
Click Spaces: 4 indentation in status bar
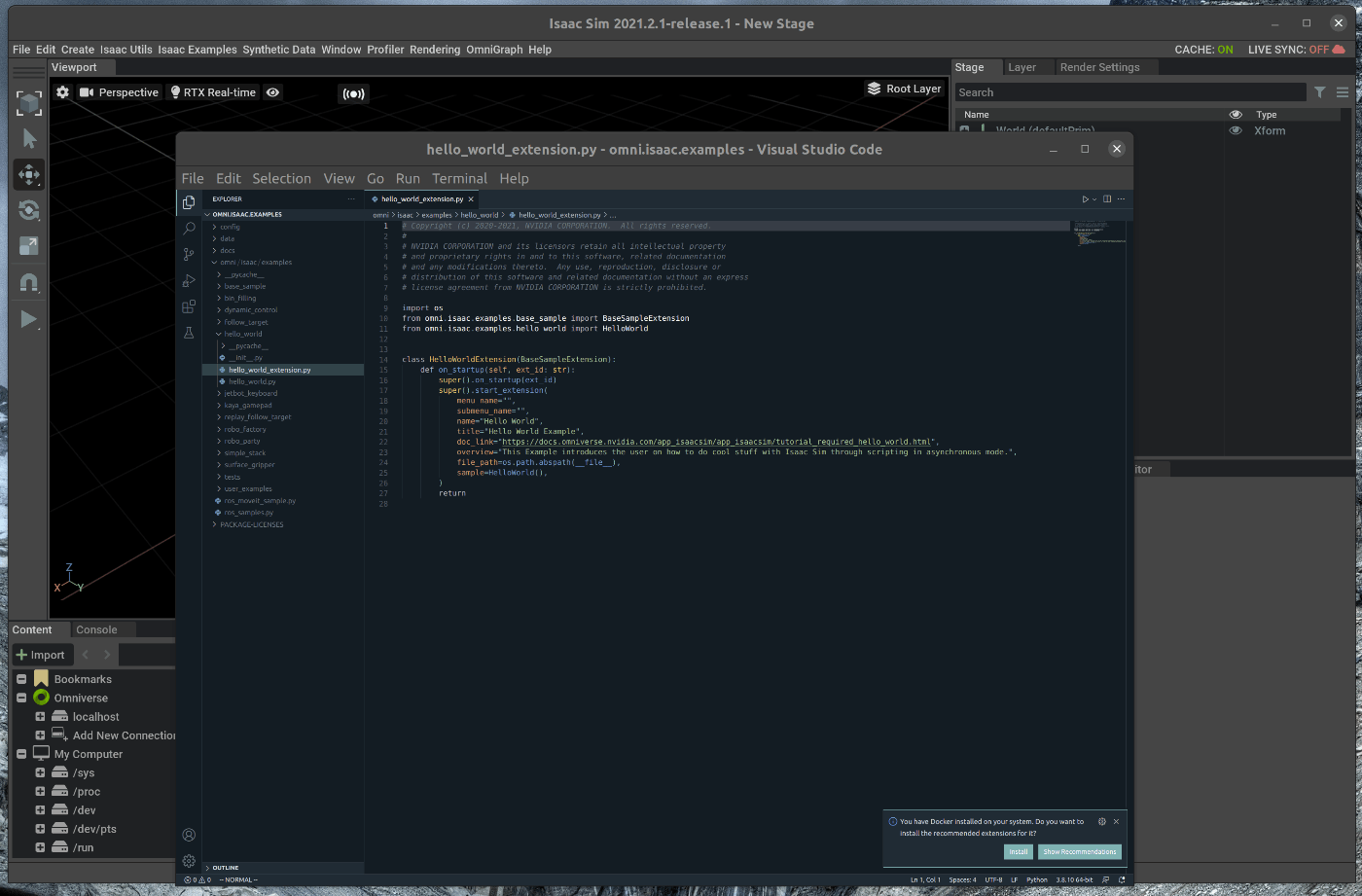[x=963, y=879]
